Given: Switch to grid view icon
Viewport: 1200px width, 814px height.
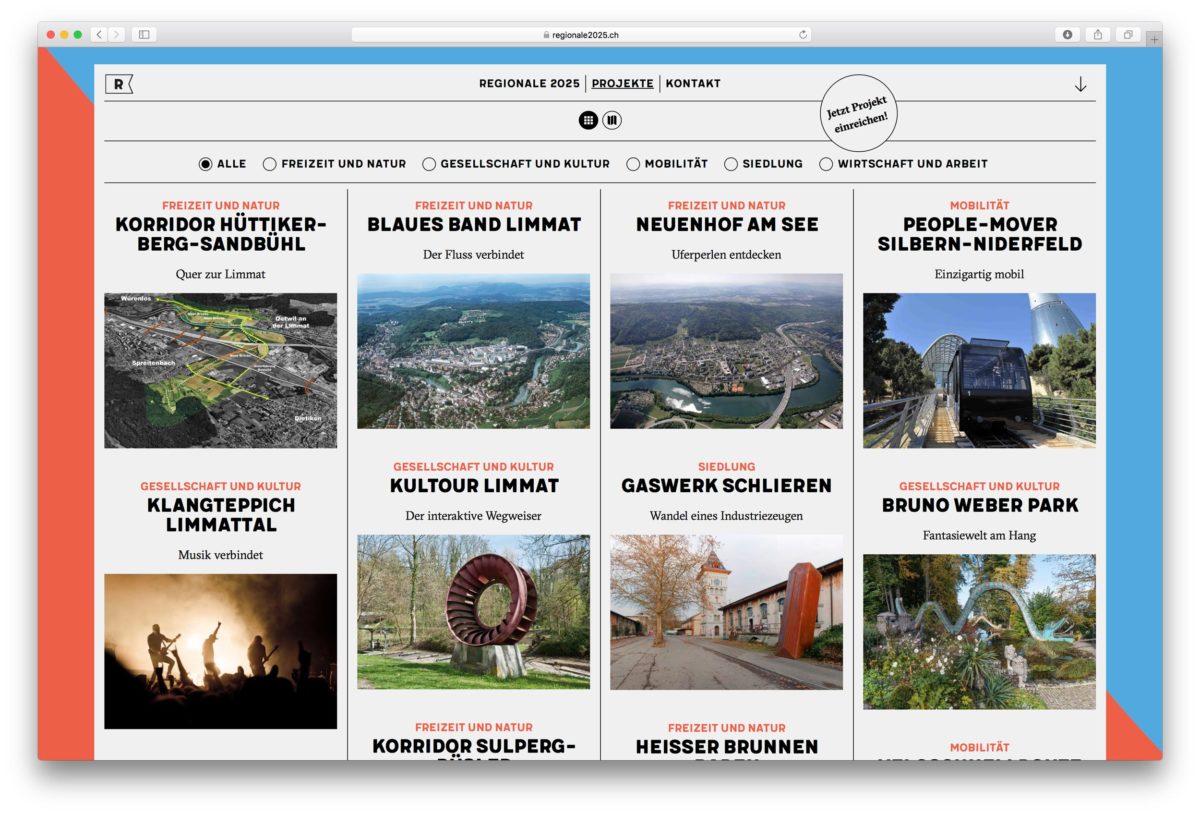Looking at the screenshot, I should 588,120.
